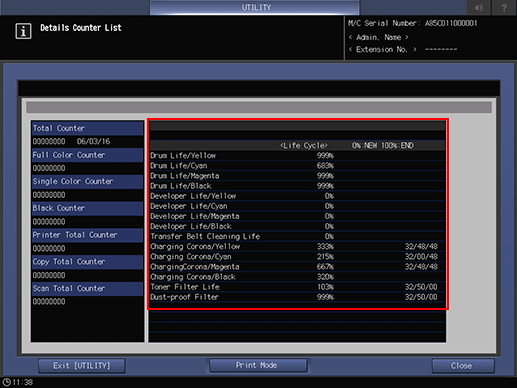Click the Developer Life/Magenta row
517x388 pixels.
tap(297, 216)
